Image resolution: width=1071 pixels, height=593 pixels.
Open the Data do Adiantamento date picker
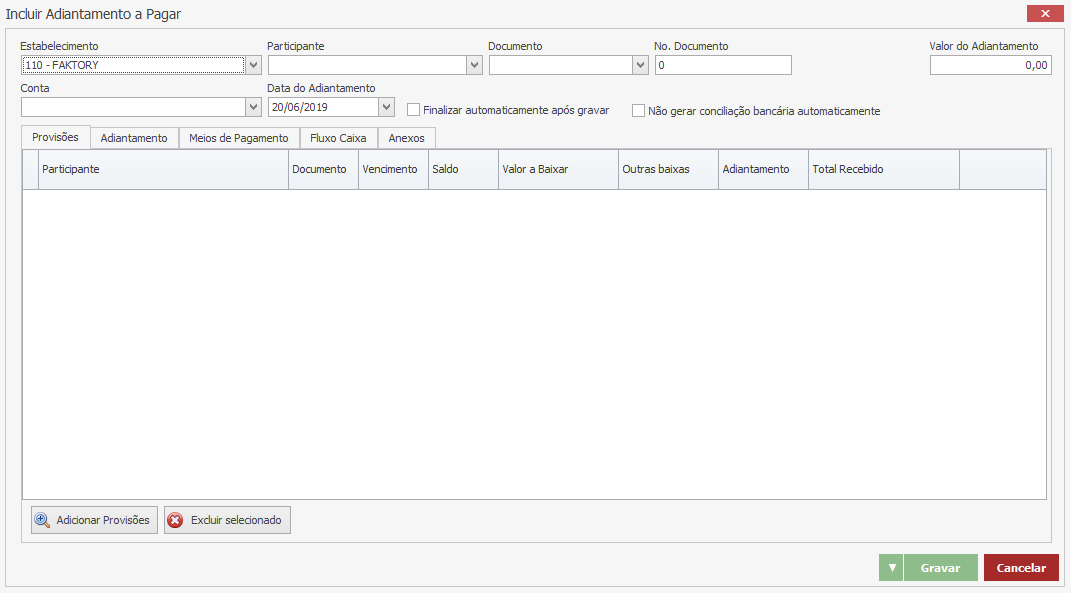(x=387, y=107)
